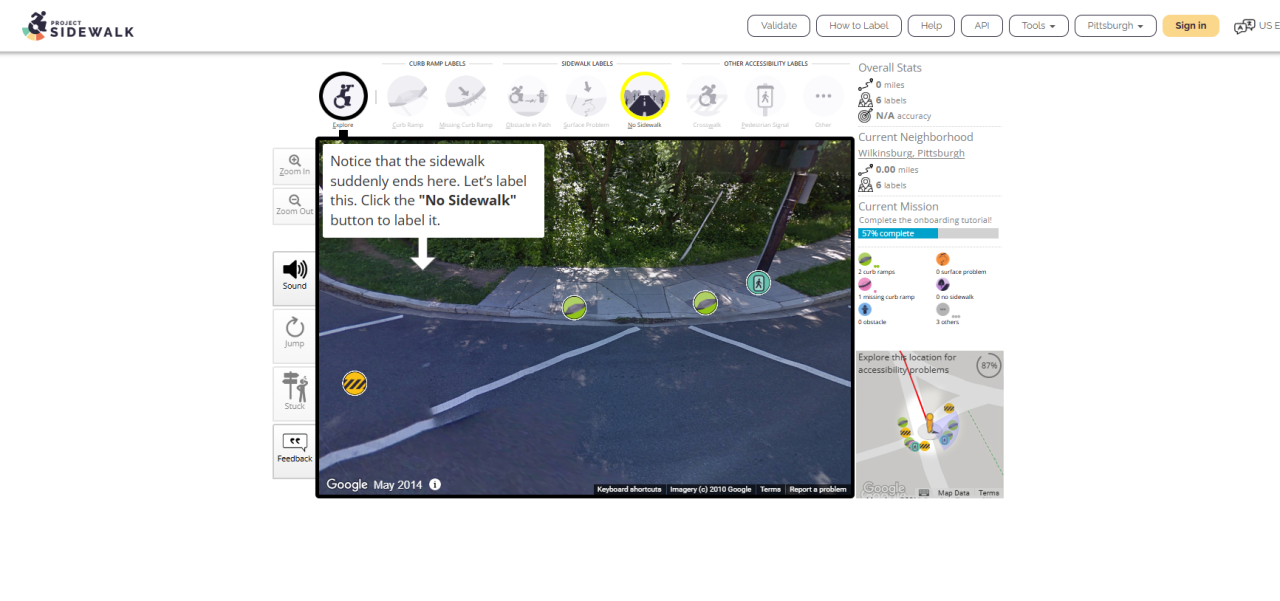Open the Other labels icon

823,96
